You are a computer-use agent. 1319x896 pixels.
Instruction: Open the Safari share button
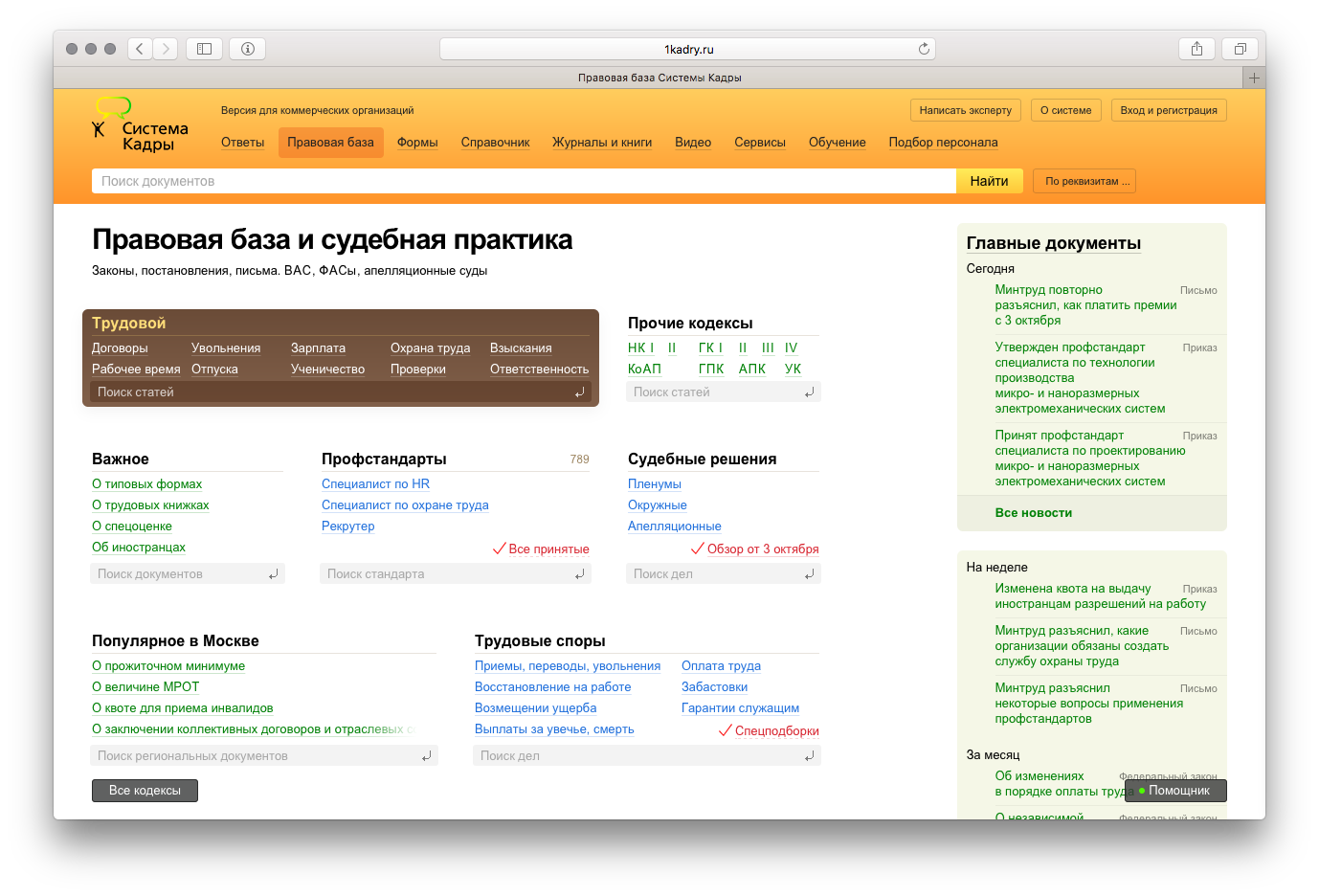coord(1196,49)
